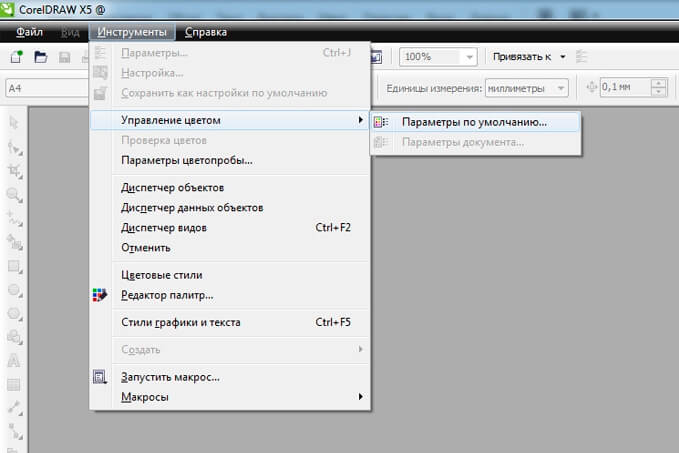
Task: Open Редактор палитр from the menu
Action: tap(166, 295)
